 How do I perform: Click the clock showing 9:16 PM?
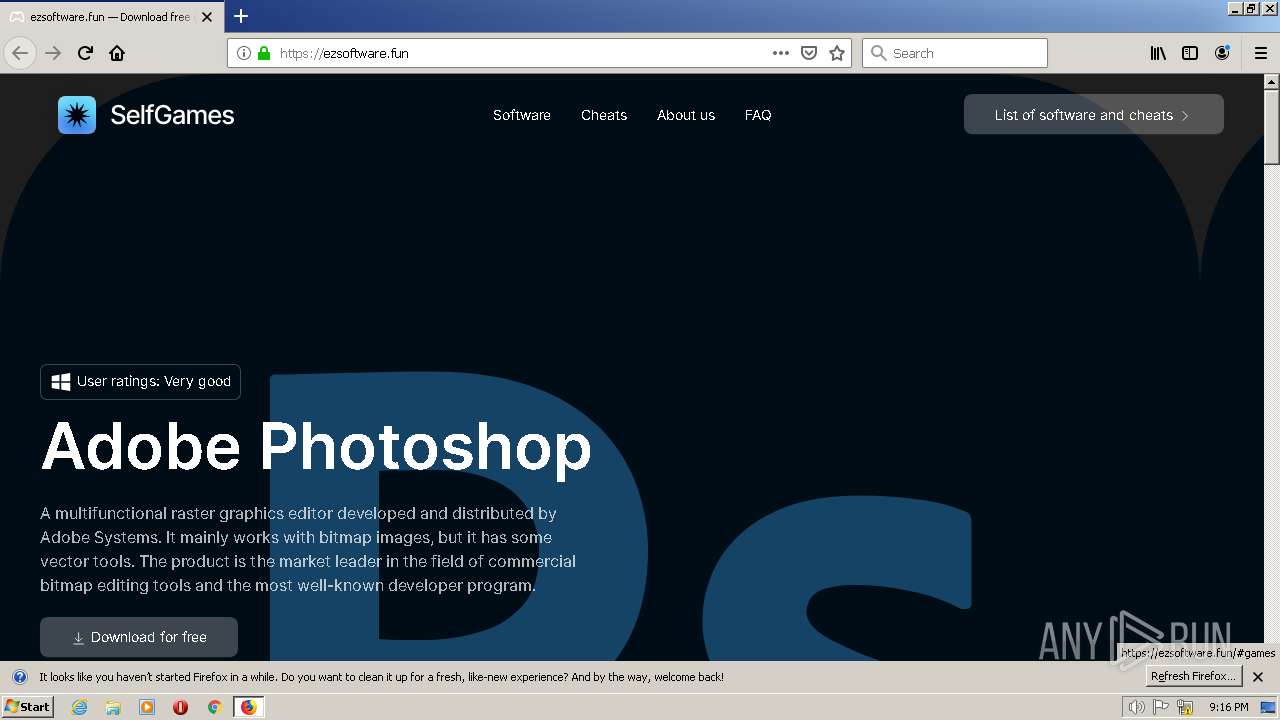tap(1228, 707)
